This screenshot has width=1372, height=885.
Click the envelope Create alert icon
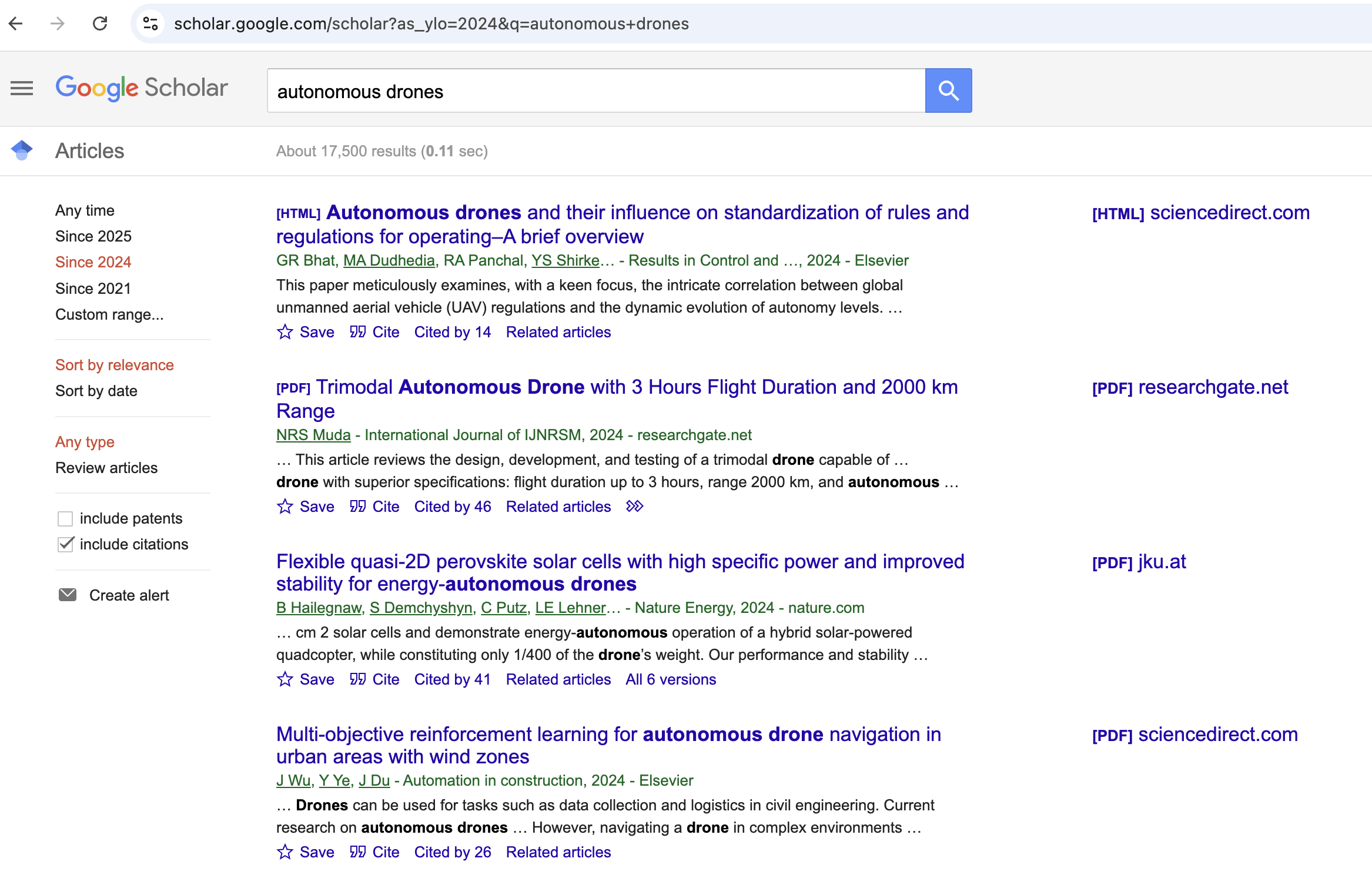68,595
